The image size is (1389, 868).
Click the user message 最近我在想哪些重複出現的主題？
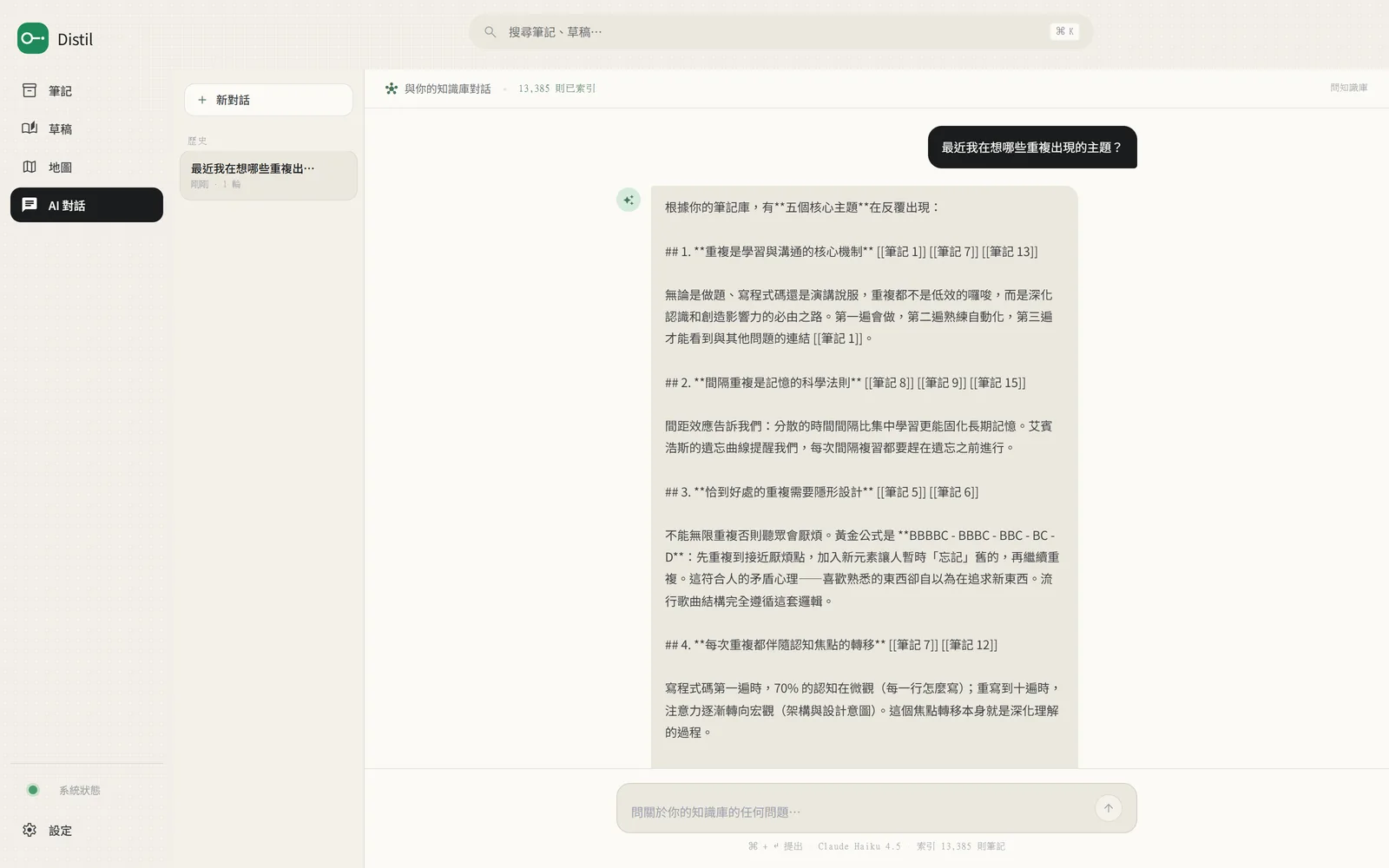click(1032, 148)
